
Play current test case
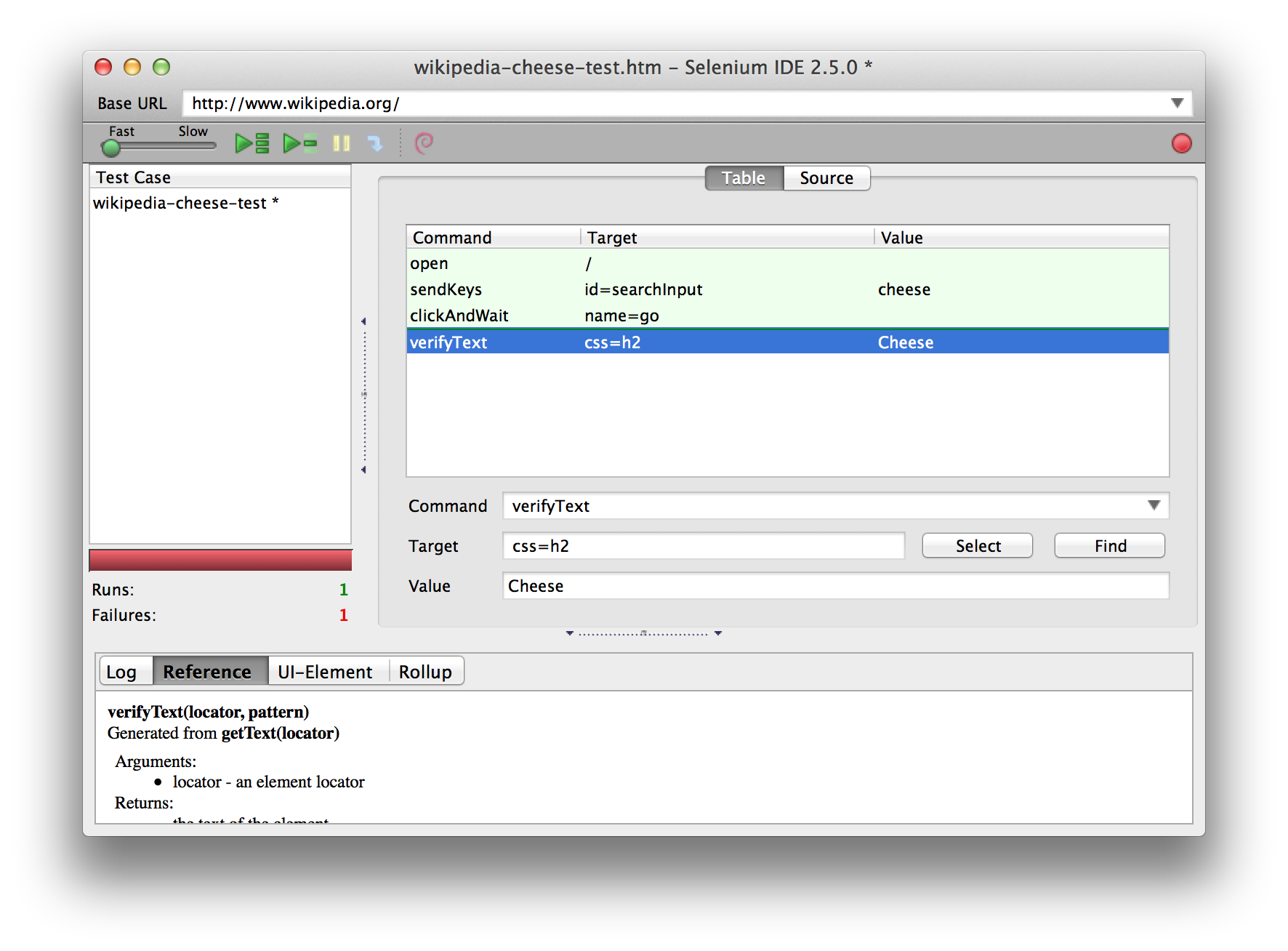pyautogui.click(x=300, y=143)
